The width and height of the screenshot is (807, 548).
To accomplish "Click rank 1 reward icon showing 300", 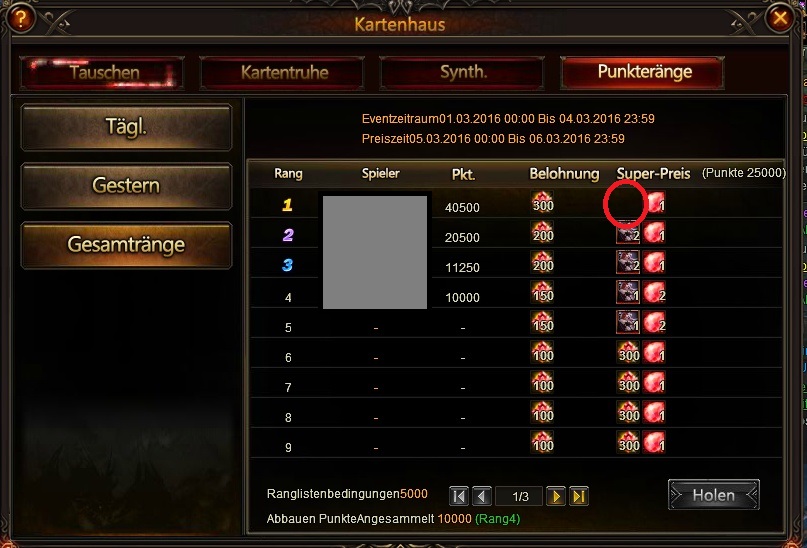I will pos(542,202).
